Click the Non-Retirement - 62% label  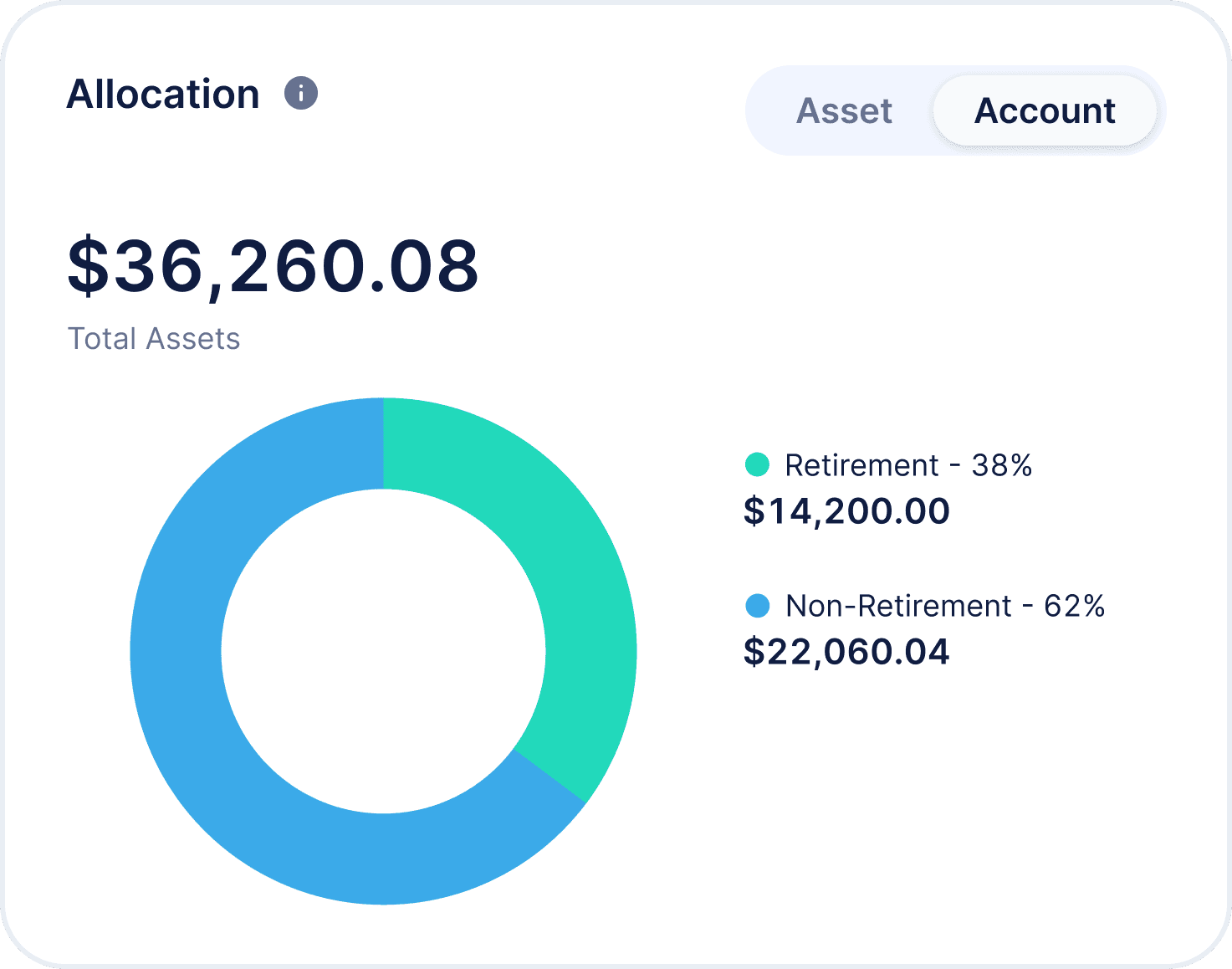click(945, 606)
